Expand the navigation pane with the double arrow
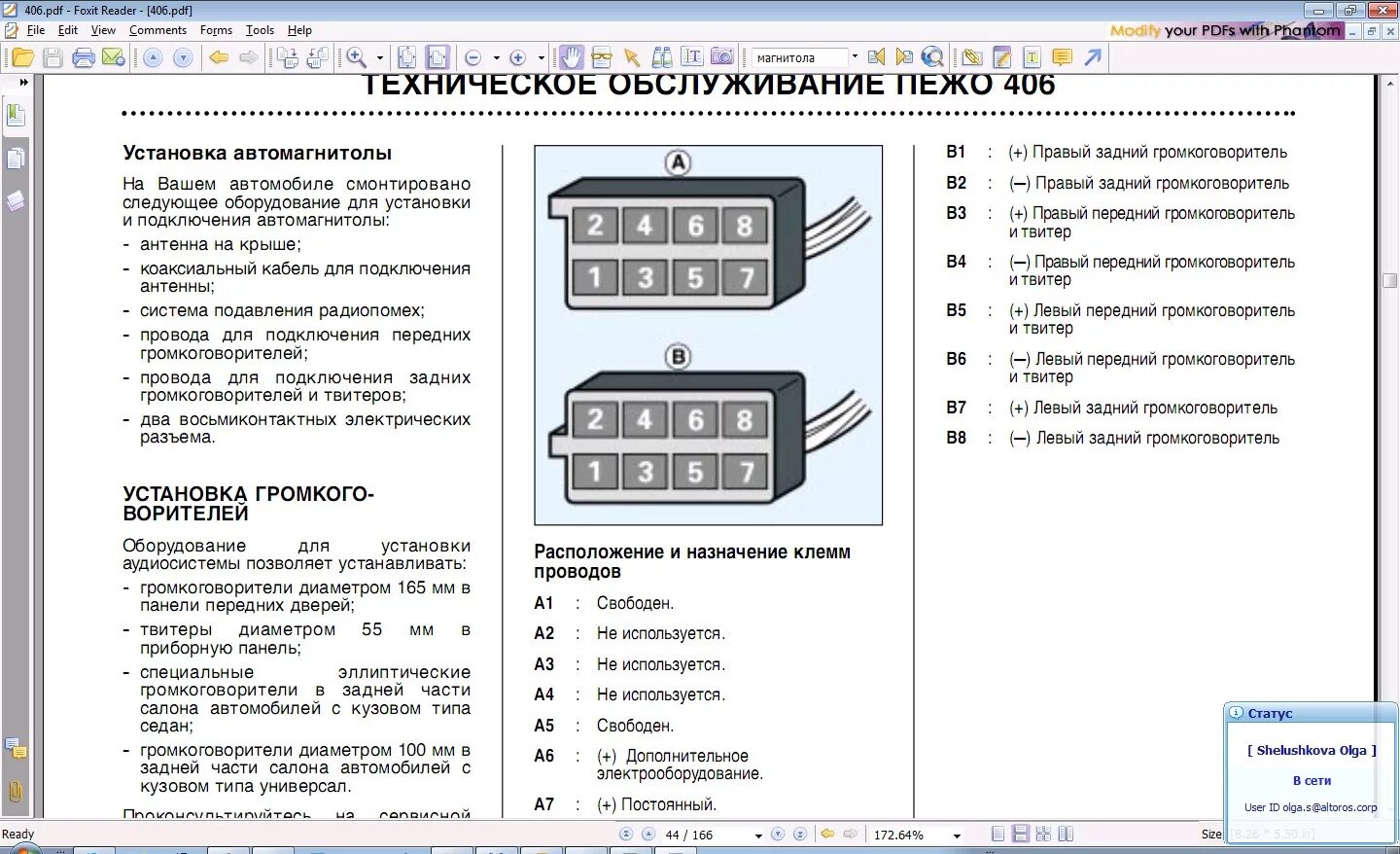The image size is (1400, 854). tap(24, 83)
